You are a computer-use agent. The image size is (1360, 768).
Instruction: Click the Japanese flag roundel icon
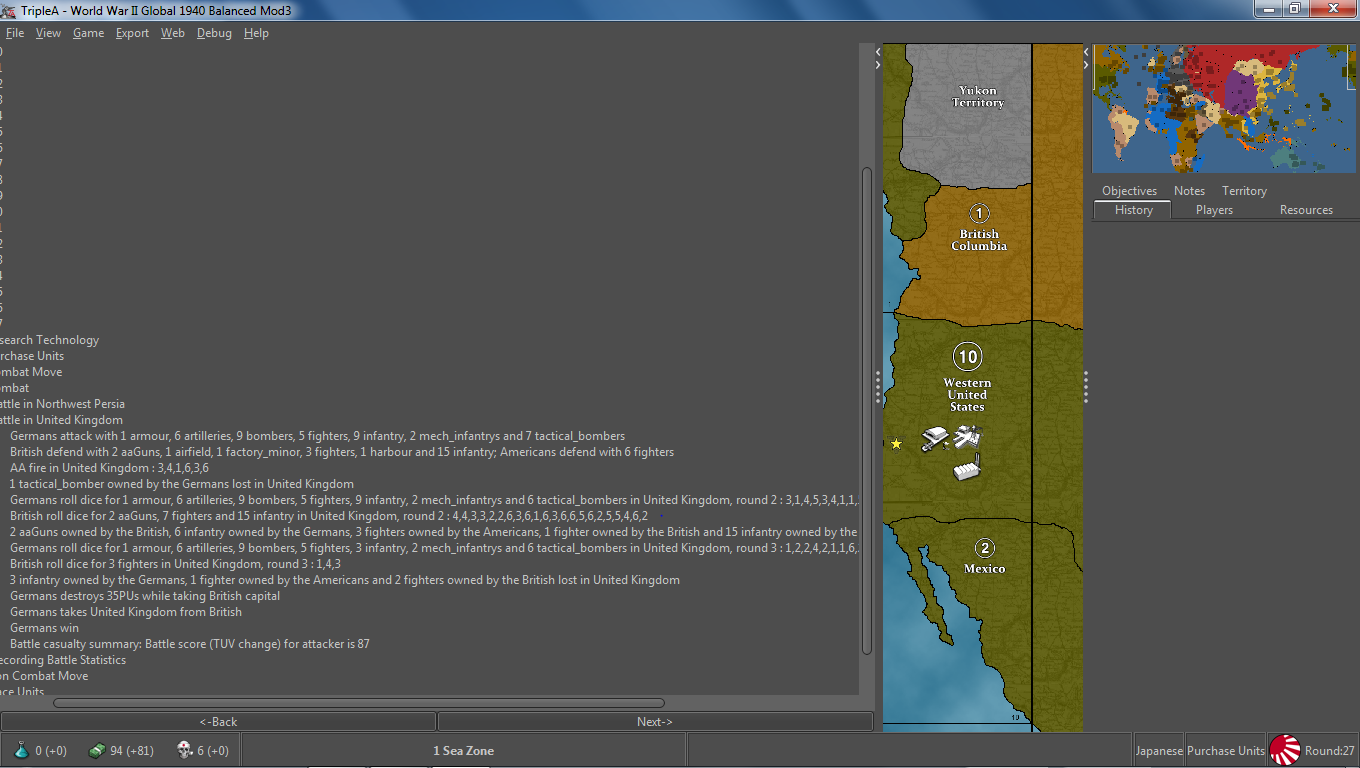coord(1284,750)
